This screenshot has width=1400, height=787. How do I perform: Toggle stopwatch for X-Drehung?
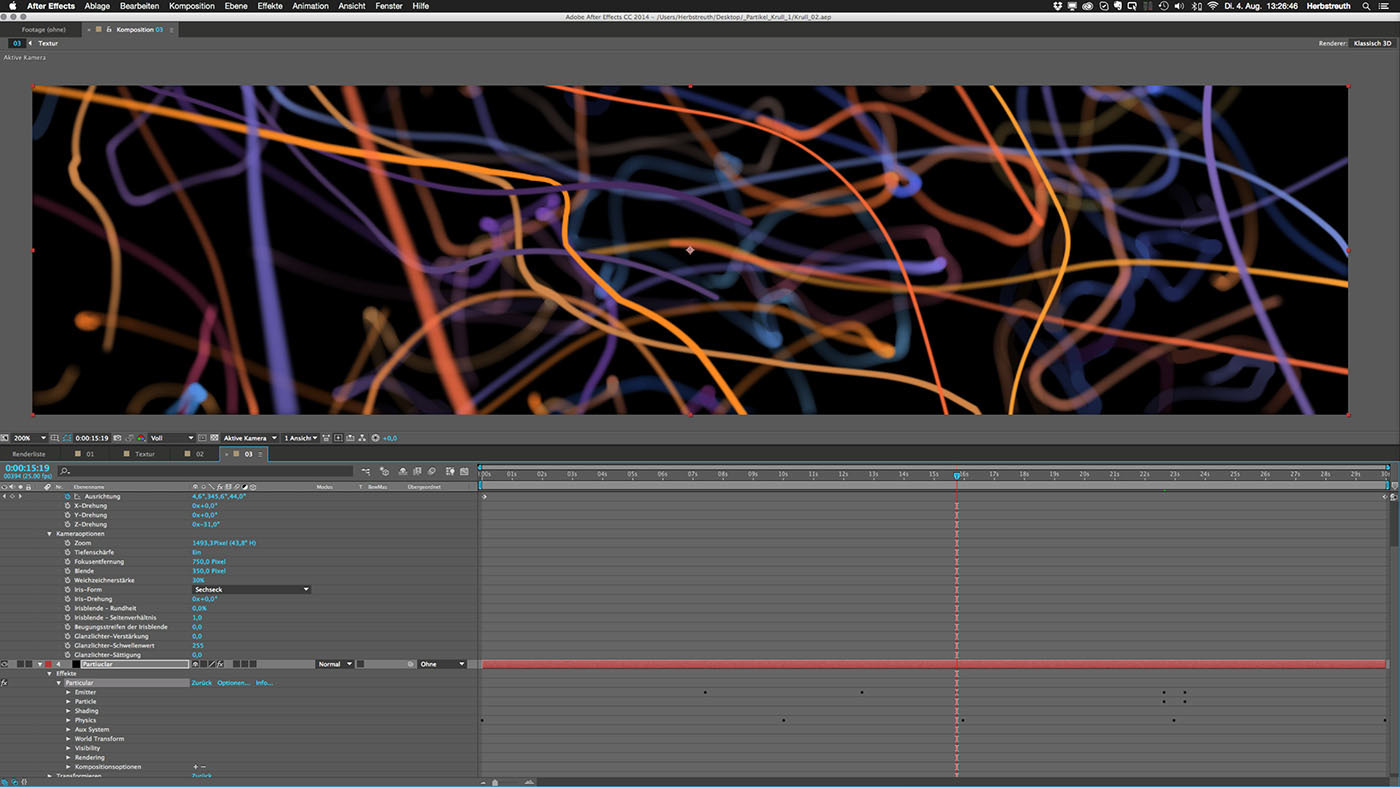tap(68, 506)
